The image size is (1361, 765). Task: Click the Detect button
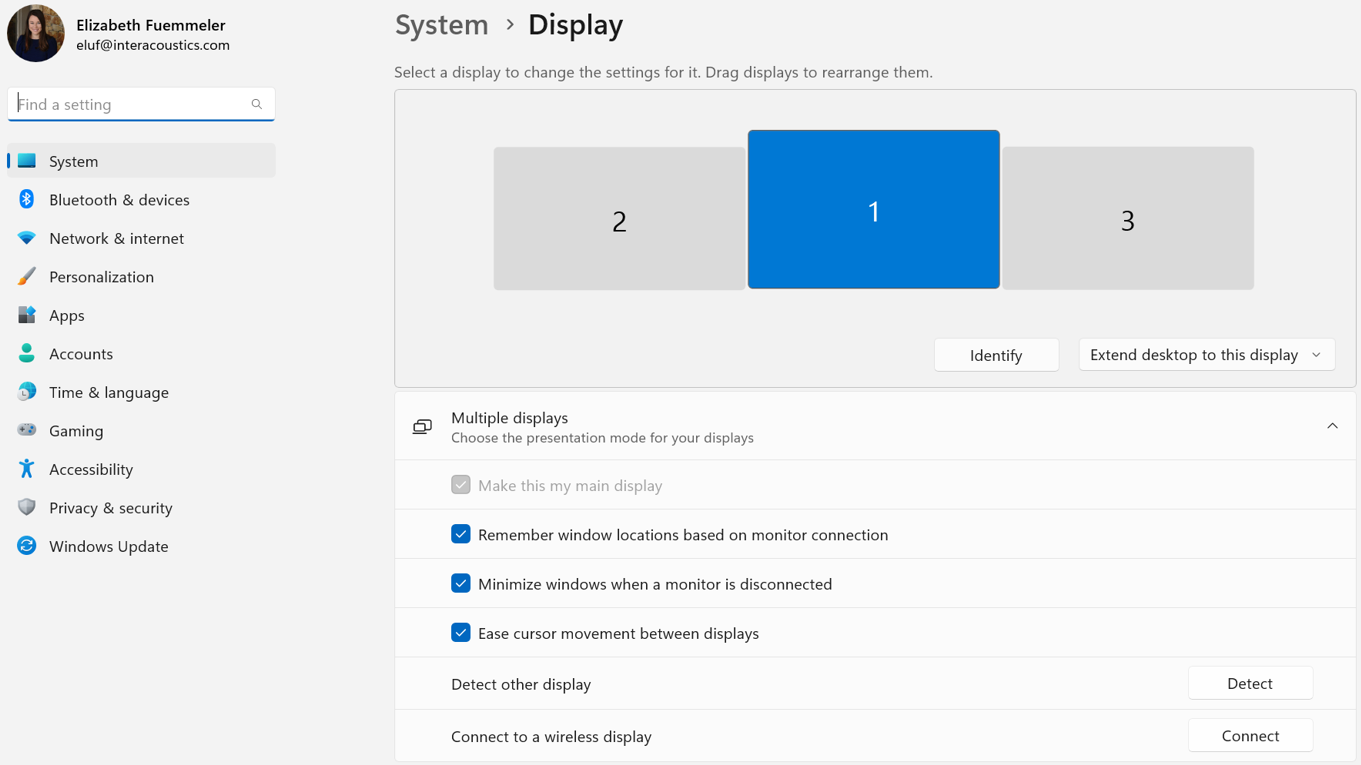1250,684
